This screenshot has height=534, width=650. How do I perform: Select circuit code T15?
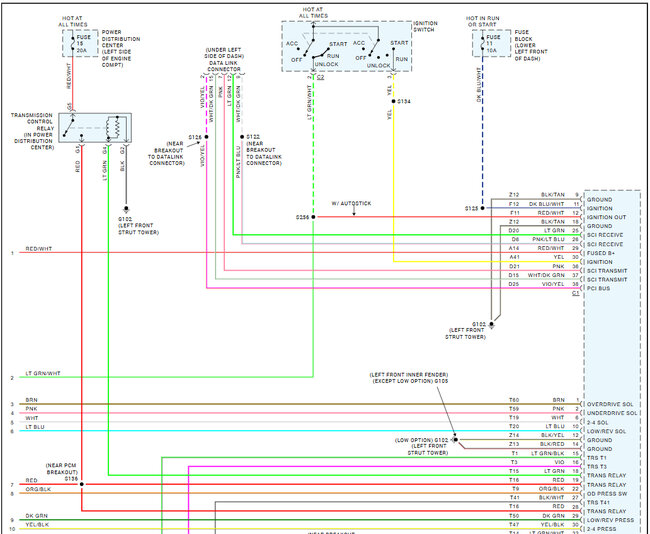coord(514,471)
